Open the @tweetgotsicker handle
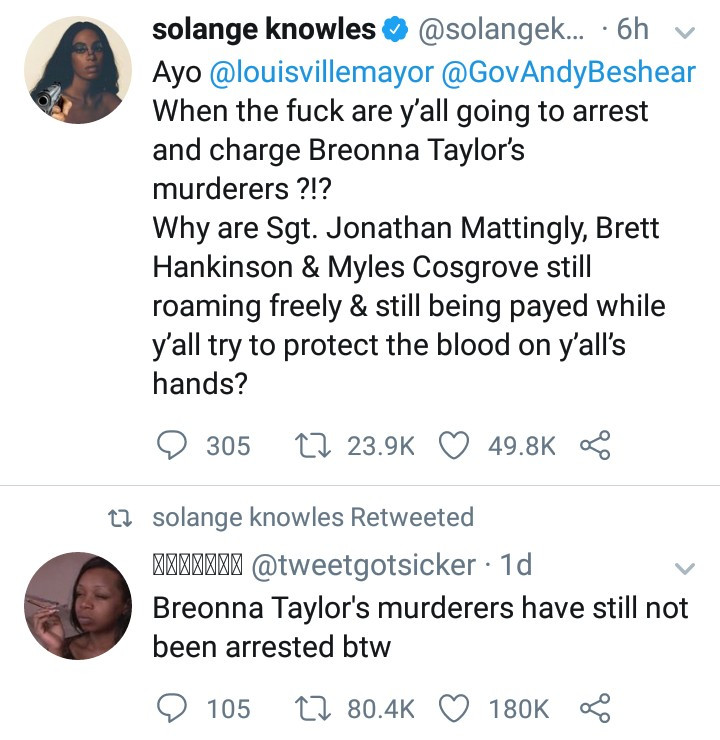 click(x=363, y=565)
